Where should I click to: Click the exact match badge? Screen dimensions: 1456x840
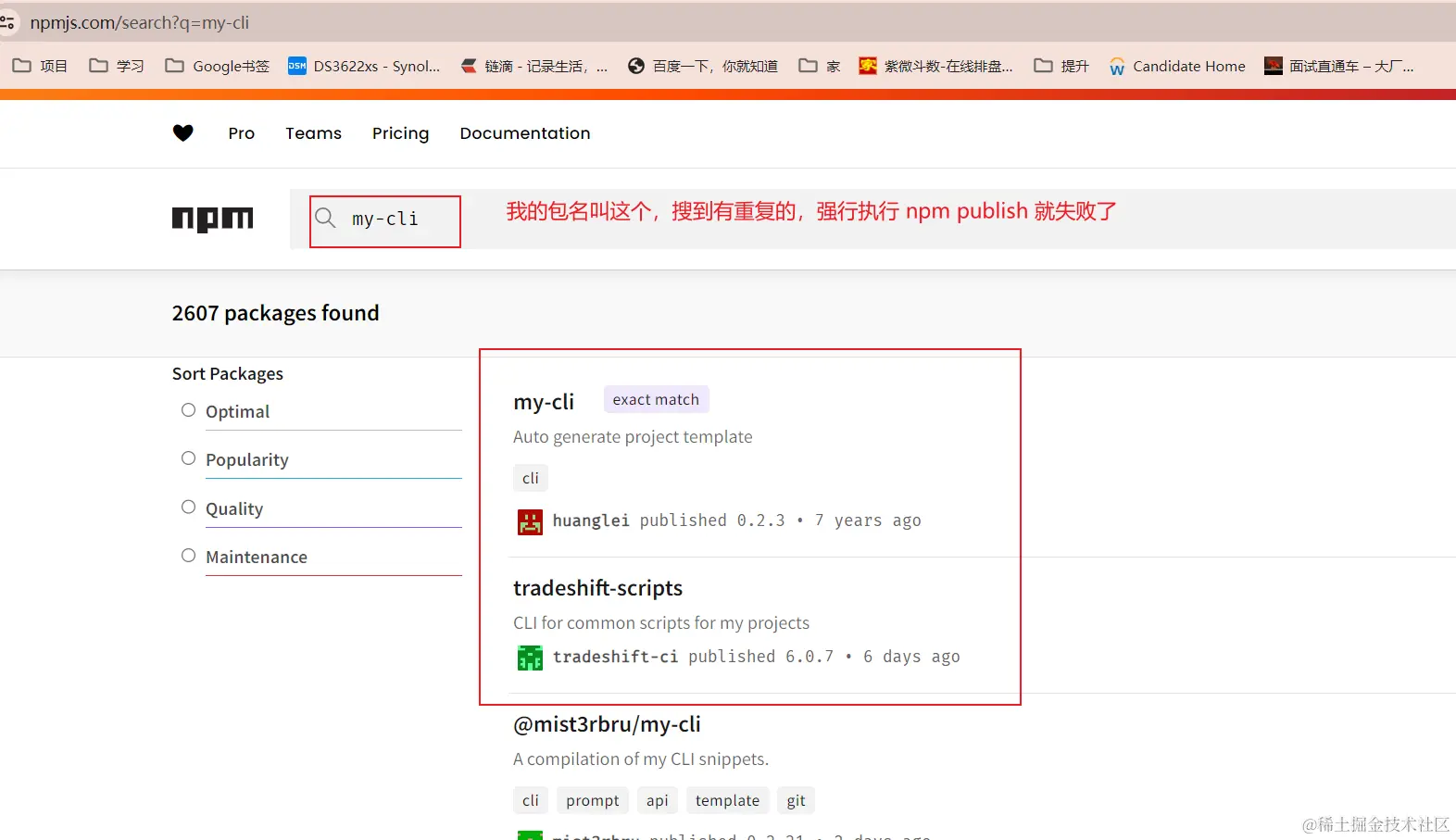point(656,399)
